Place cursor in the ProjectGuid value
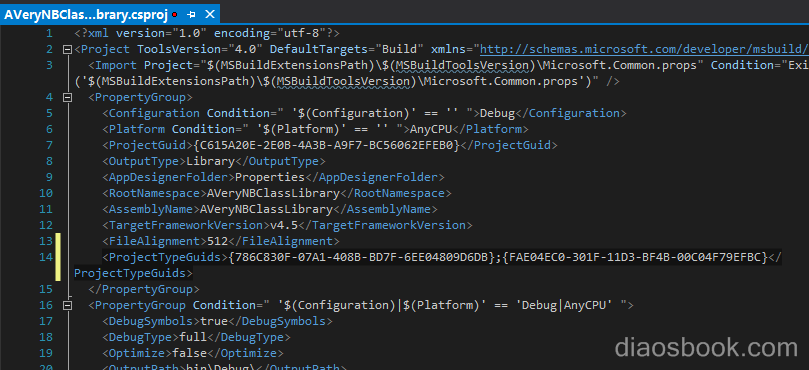809x370 pixels. click(x=326, y=146)
